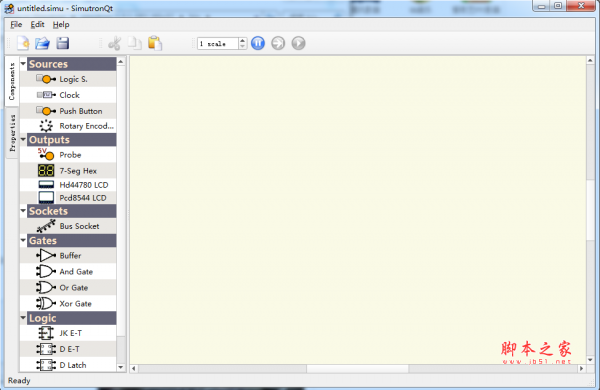600x390 pixels.
Task: Select the Or Gate icon
Action: pos(46,287)
